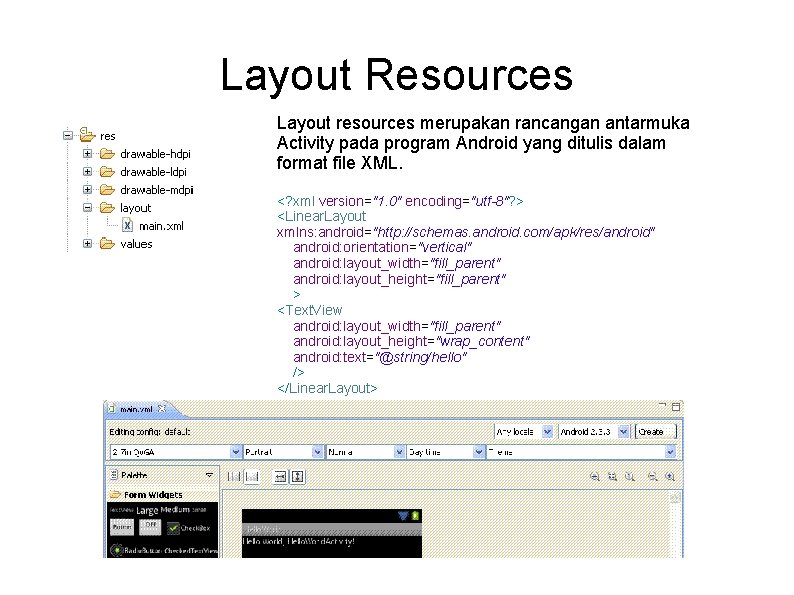Open the Normal dock mode dropdown
This screenshot has width=794, height=595.
click(x=365, y=451)
